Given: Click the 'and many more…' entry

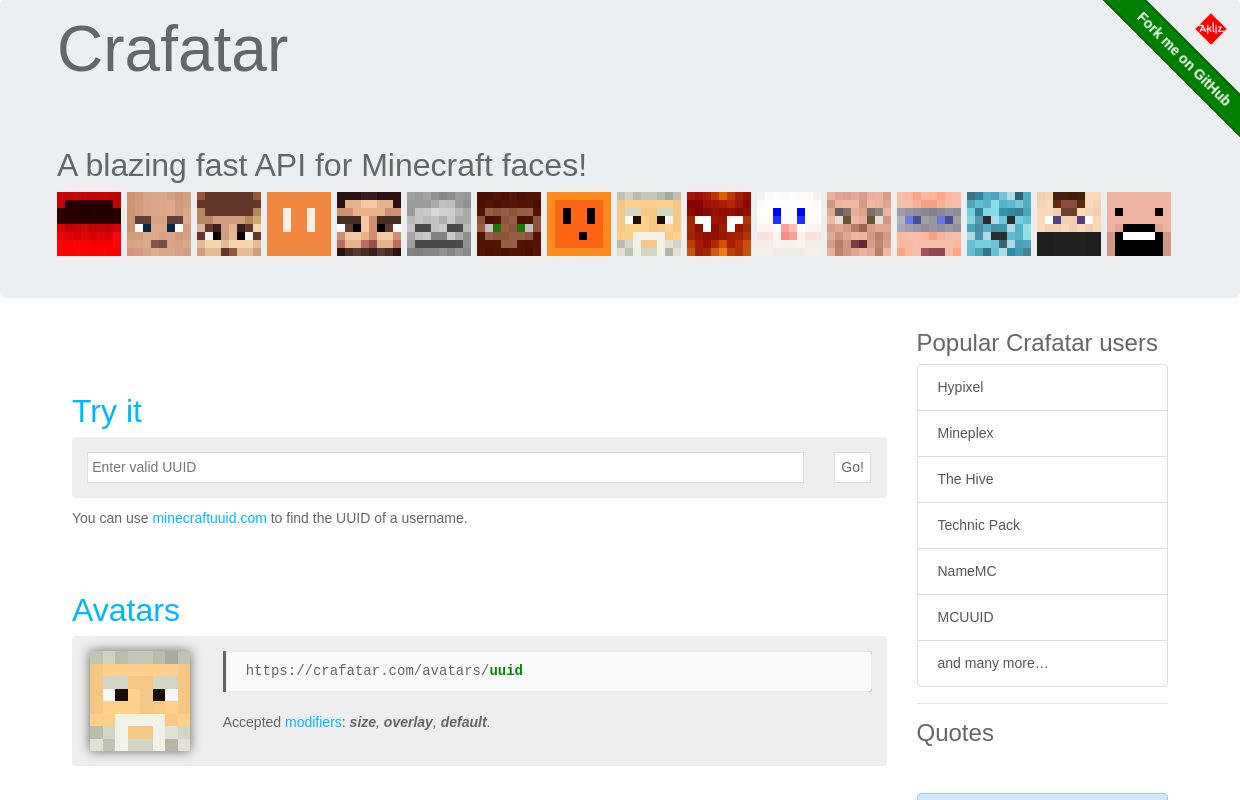Looking at the screenshot, I should coord(1042,663).
